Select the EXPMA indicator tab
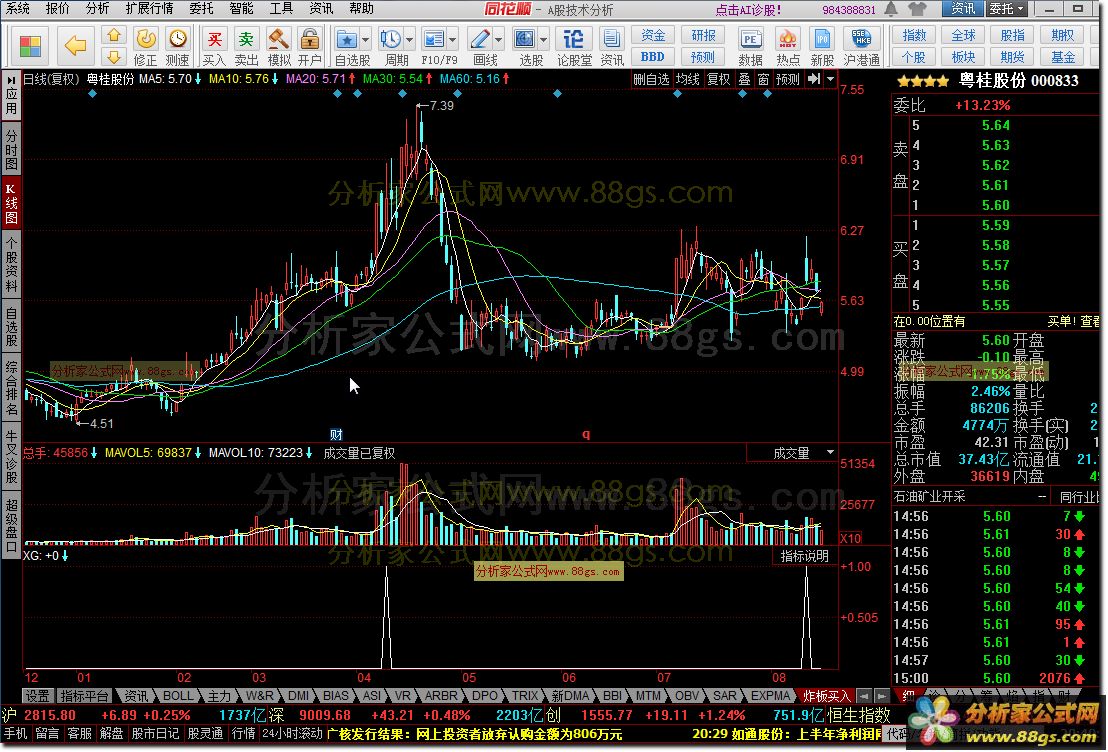The height and width of the screenshot is (752, 1108). (770, 696)
